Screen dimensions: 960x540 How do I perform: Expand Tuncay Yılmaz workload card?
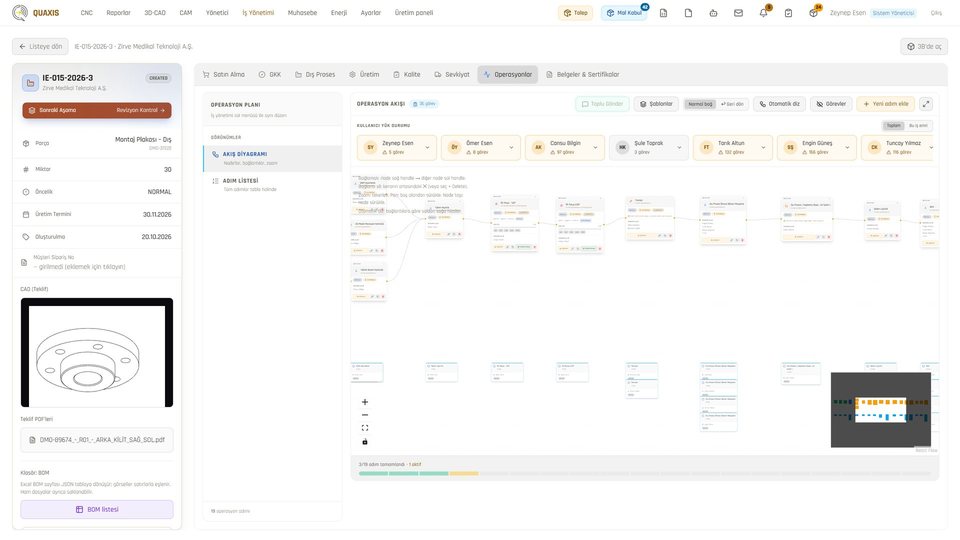931,148
